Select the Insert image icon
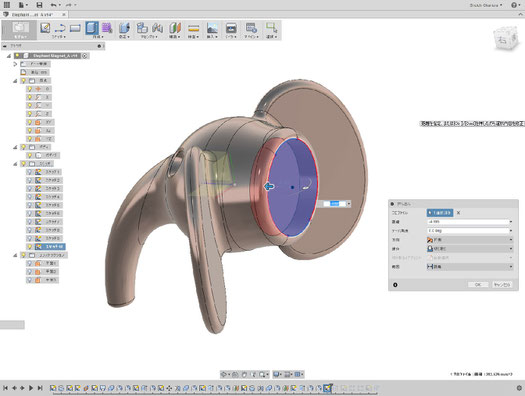 point(212,28)
